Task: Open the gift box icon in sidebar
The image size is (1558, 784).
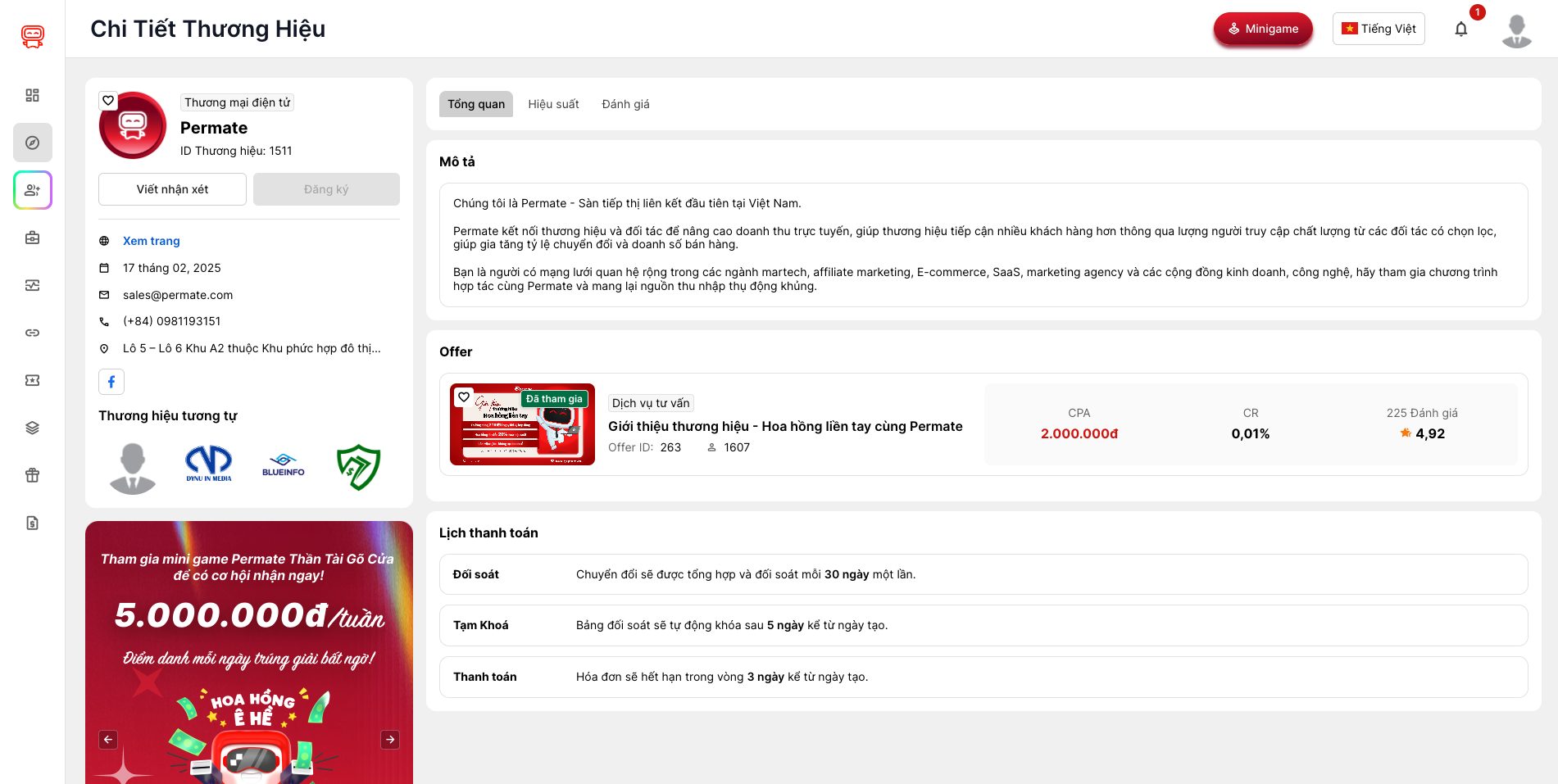Action: 33,475
